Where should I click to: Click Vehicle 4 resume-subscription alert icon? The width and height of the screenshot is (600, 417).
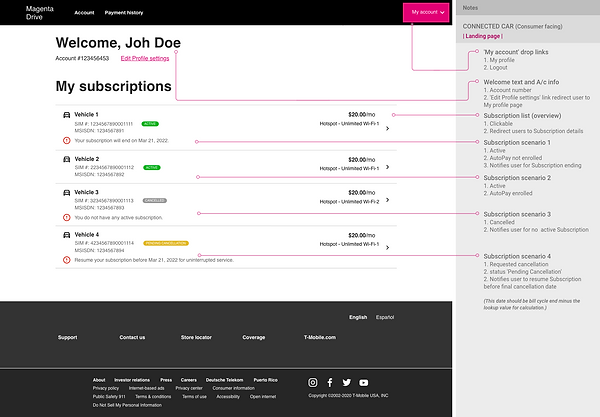coord(67,260)
